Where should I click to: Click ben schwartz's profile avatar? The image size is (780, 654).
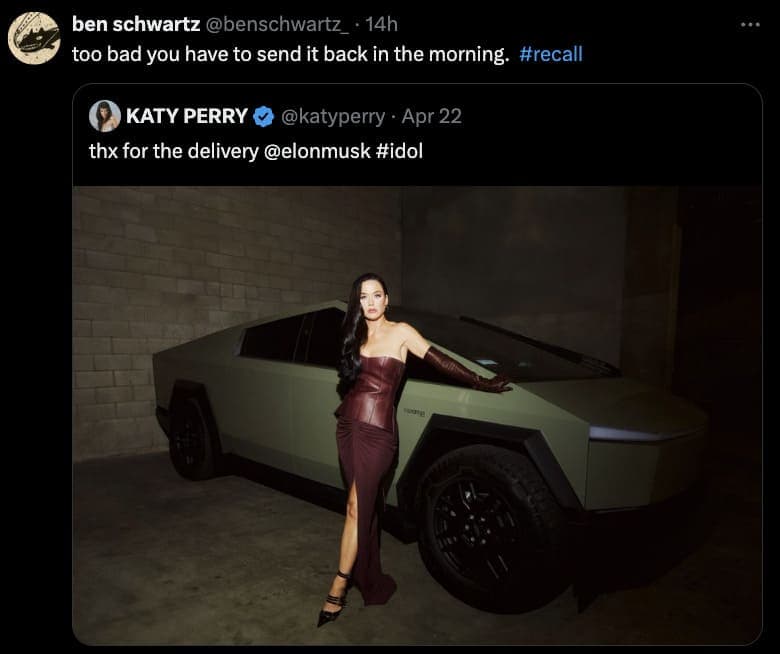tap(33, 39)
